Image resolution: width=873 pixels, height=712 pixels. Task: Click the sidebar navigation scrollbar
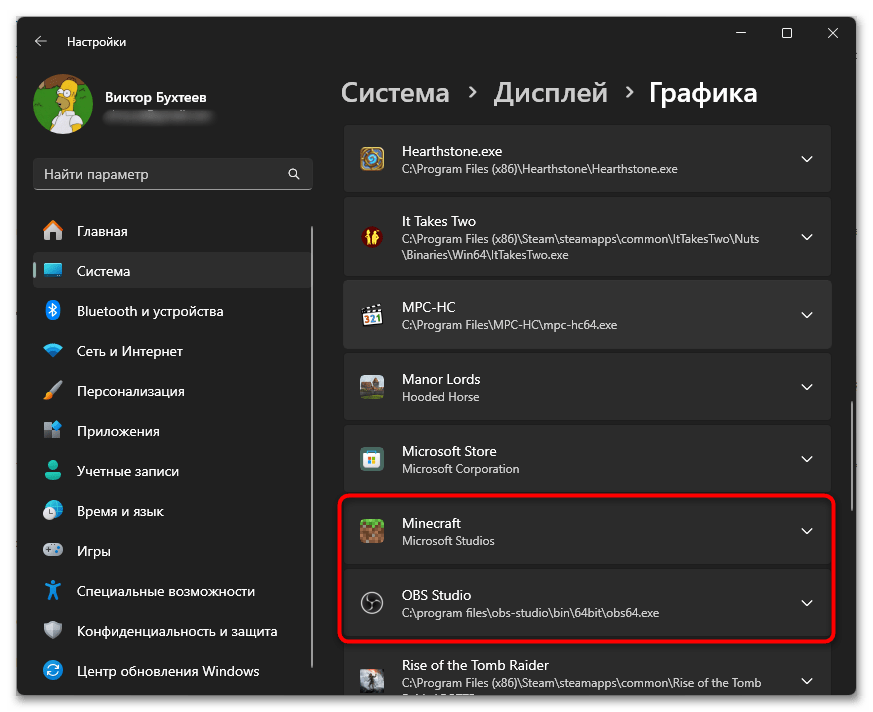(312, 446)
